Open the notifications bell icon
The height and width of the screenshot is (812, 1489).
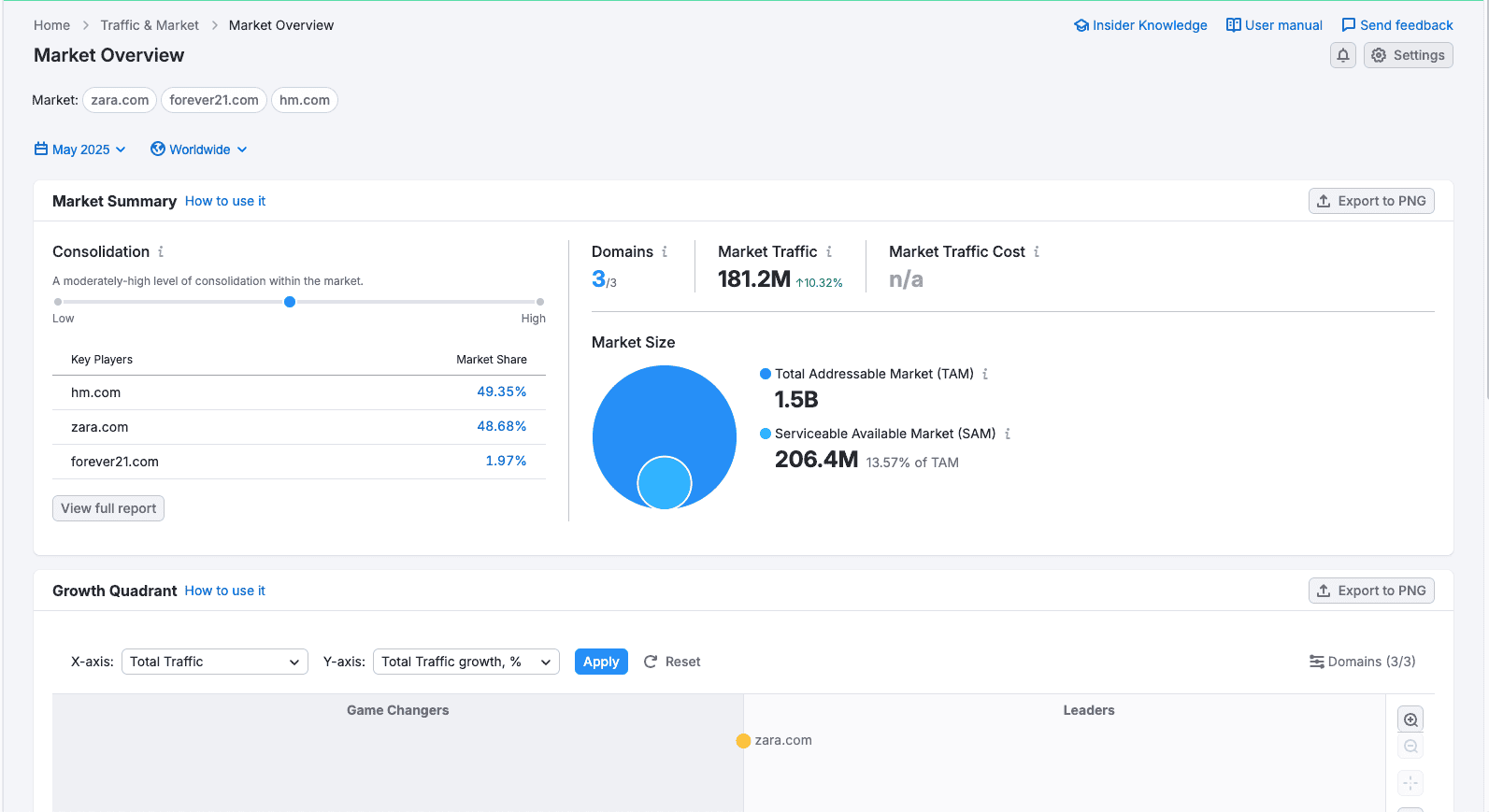tap(1343, 55)
